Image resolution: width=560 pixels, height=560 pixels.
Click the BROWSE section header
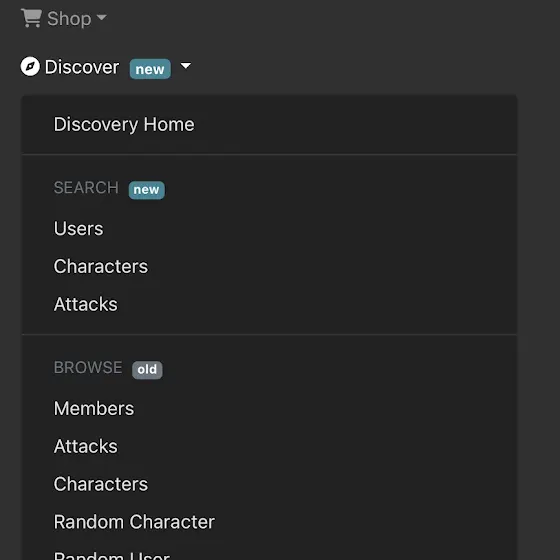point(88,368)
